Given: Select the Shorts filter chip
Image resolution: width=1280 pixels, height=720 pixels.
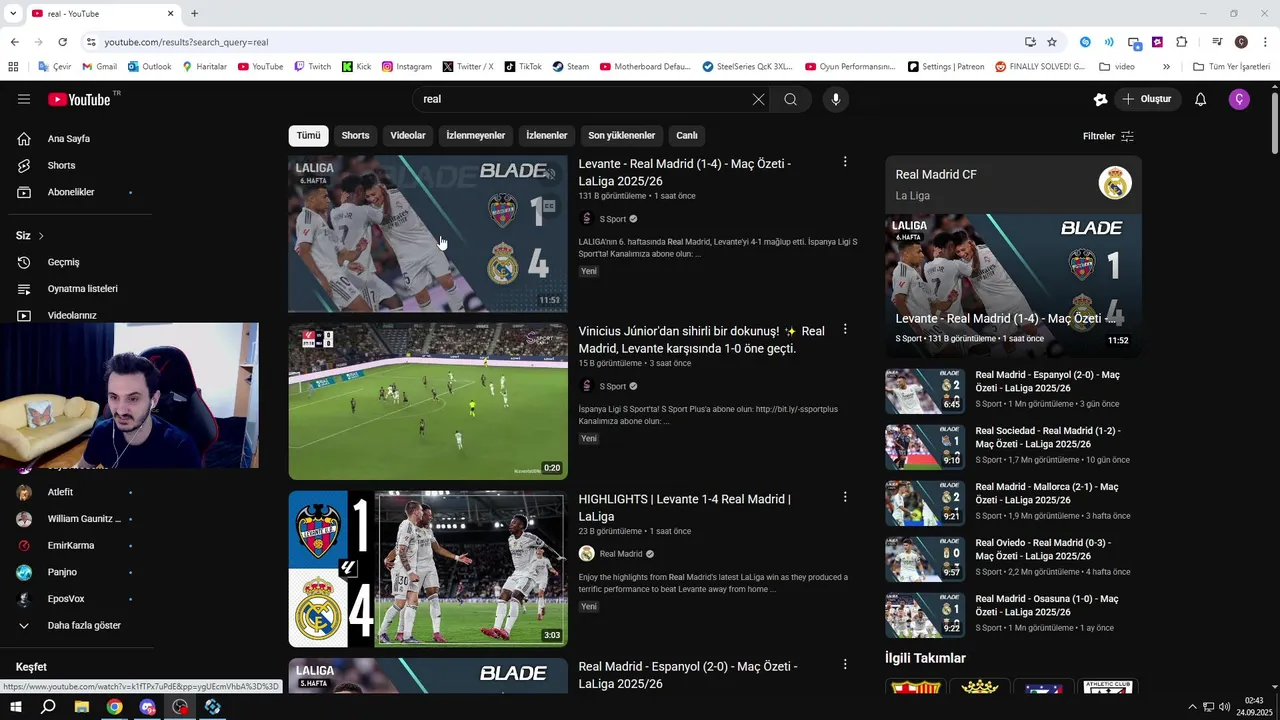Looking at the screenshot, I should pyautogui.click(x=355, y=136).
